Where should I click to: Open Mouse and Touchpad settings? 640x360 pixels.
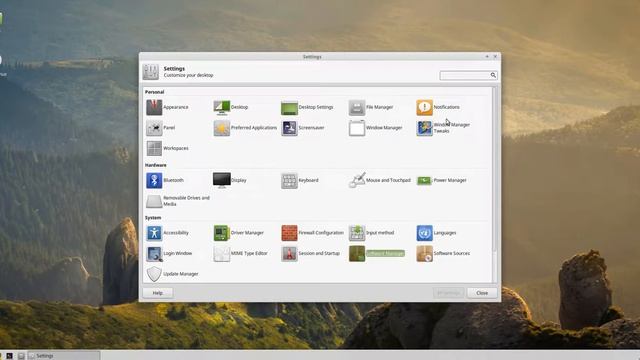tap(380, 180)
